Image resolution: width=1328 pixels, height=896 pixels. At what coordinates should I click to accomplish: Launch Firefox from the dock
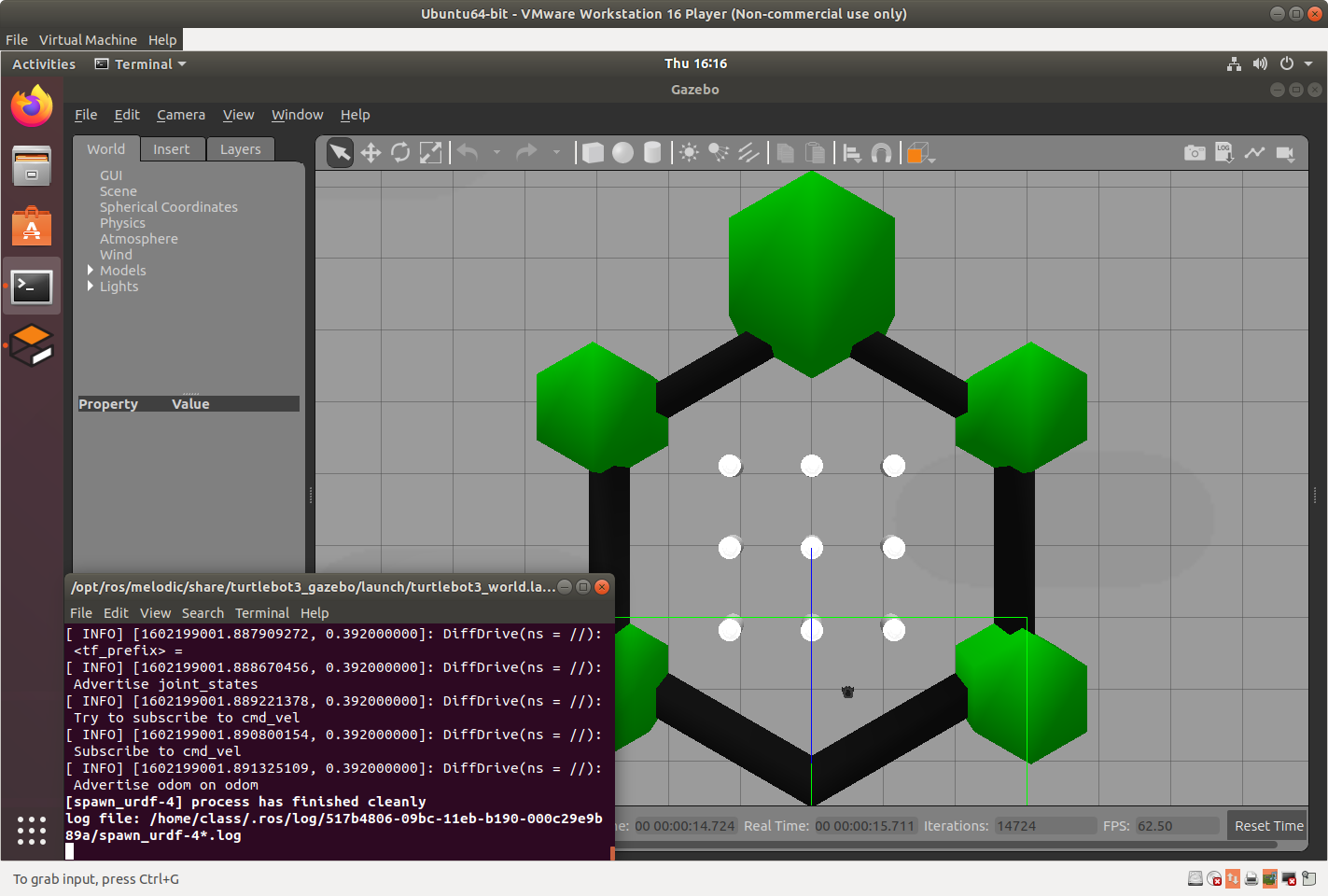(32, 105)
